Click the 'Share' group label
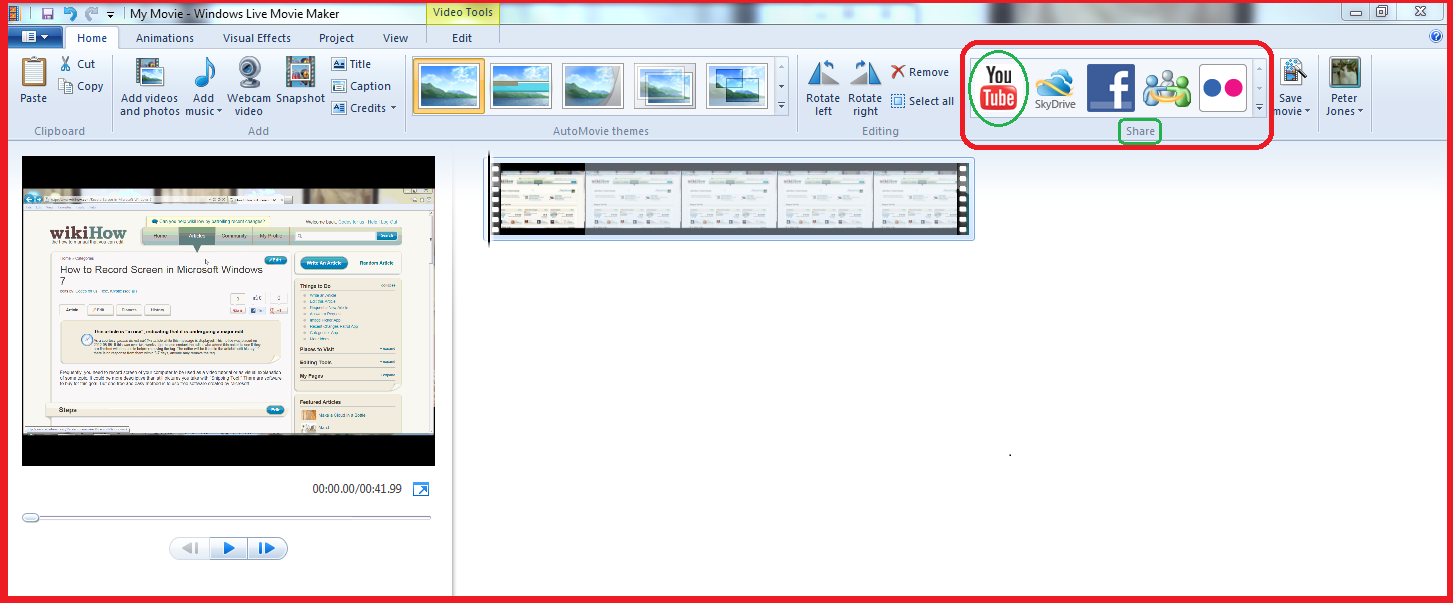This screenshot has height=603, width=1453. pos(1140,131)
